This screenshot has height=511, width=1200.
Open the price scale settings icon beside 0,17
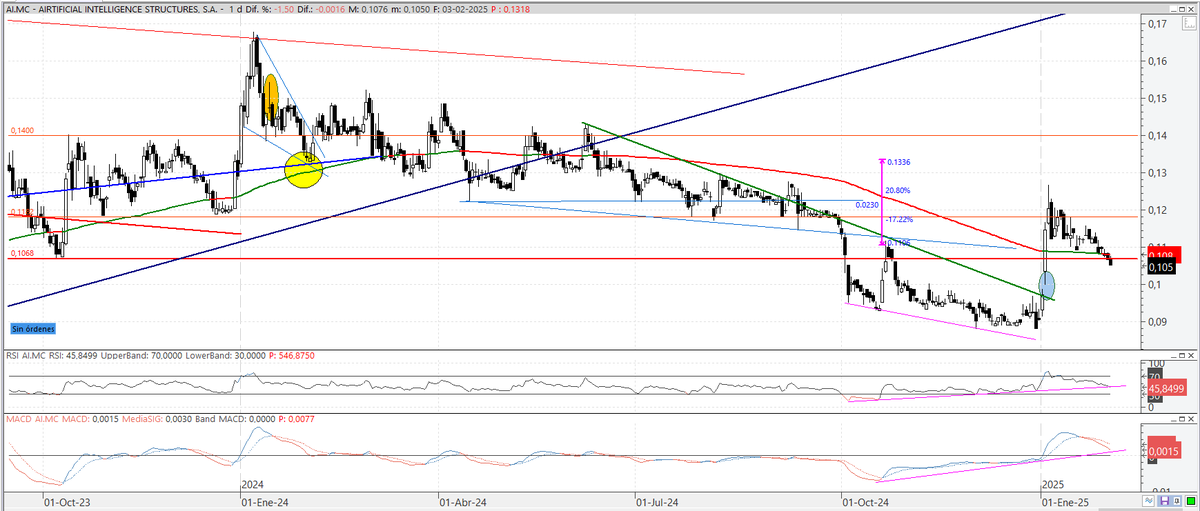pos(1189,23)
